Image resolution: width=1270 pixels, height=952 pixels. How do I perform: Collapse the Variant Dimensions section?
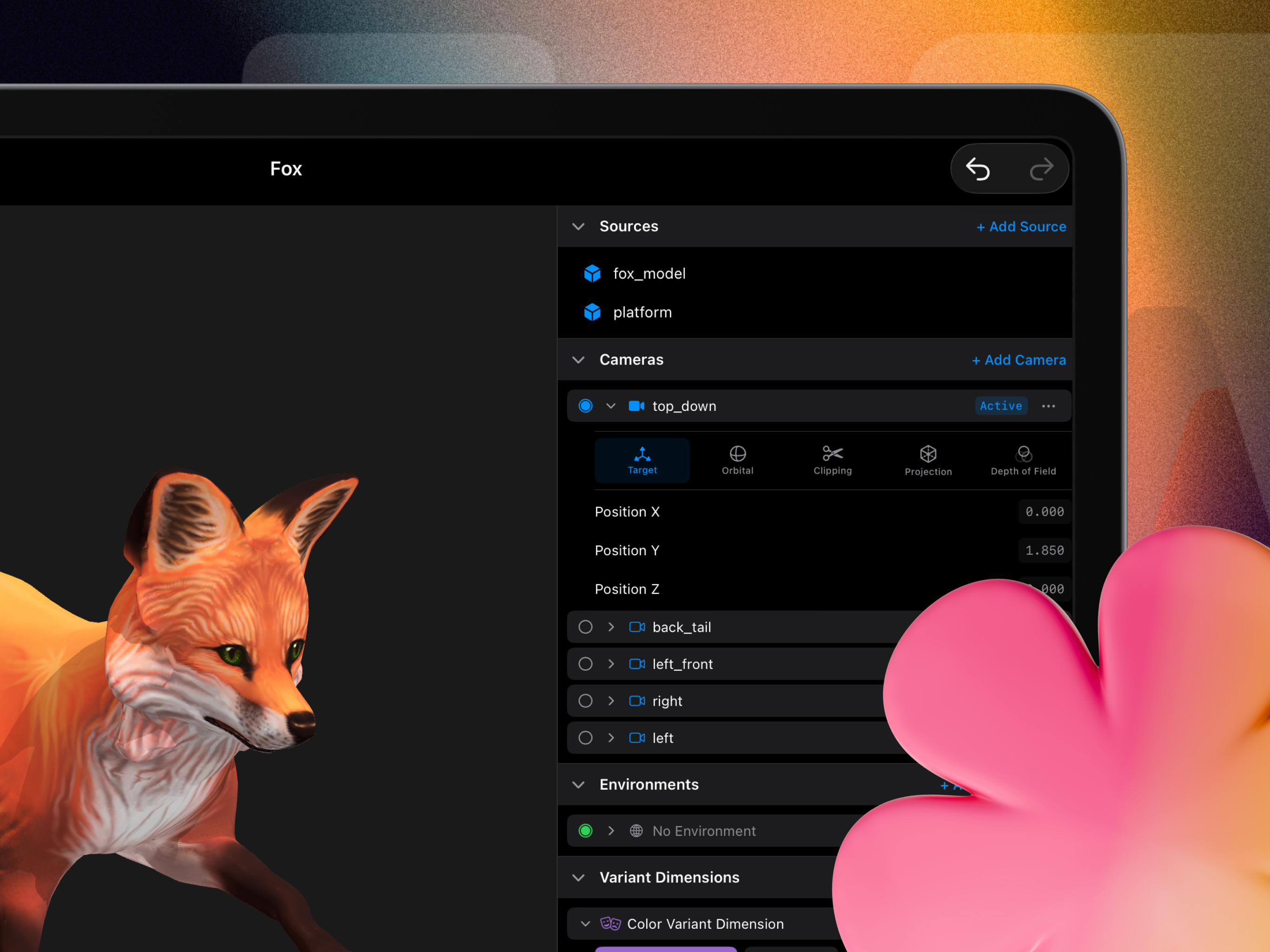tap(578, 877)
